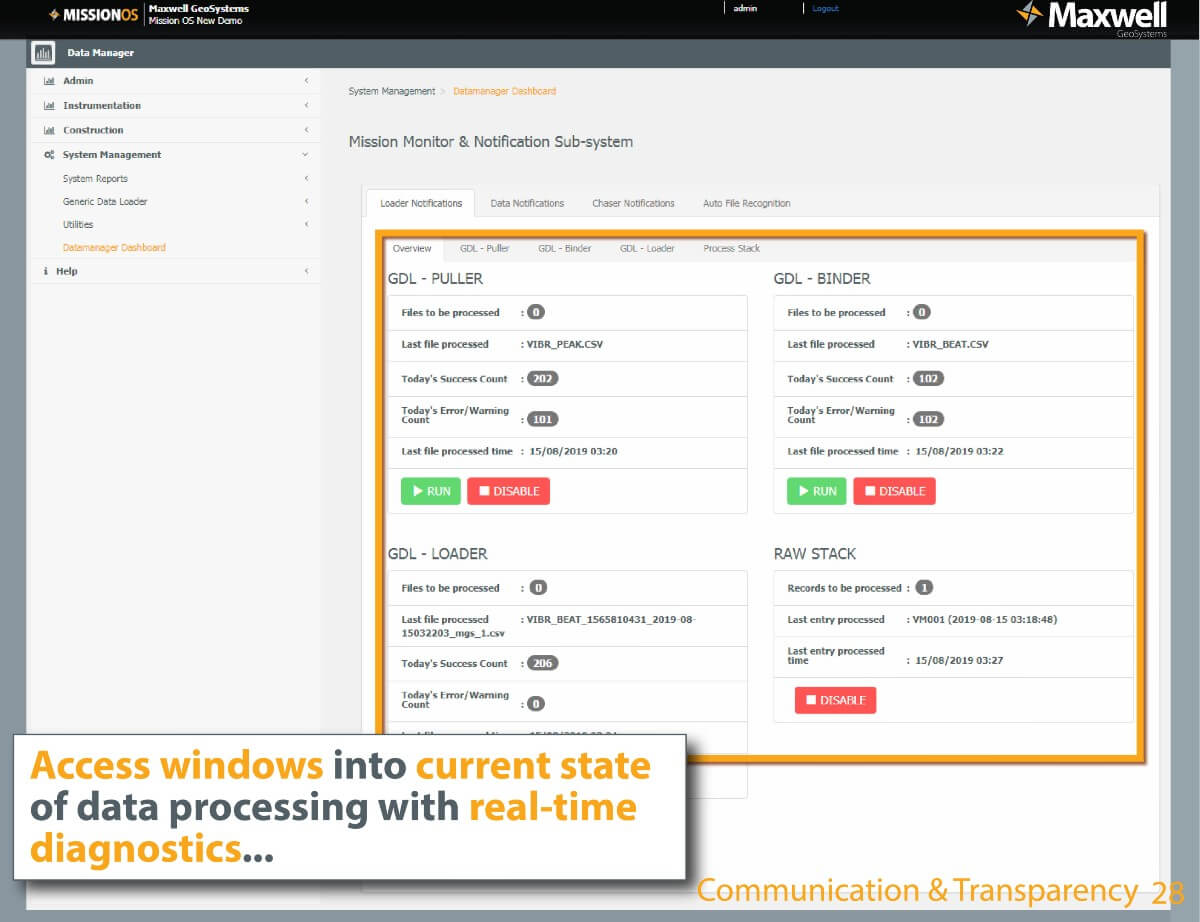Screen dimensions: 1200x922
Task: Click the VIBR_PEAK.CSV file name
Action: click(565, 344)
